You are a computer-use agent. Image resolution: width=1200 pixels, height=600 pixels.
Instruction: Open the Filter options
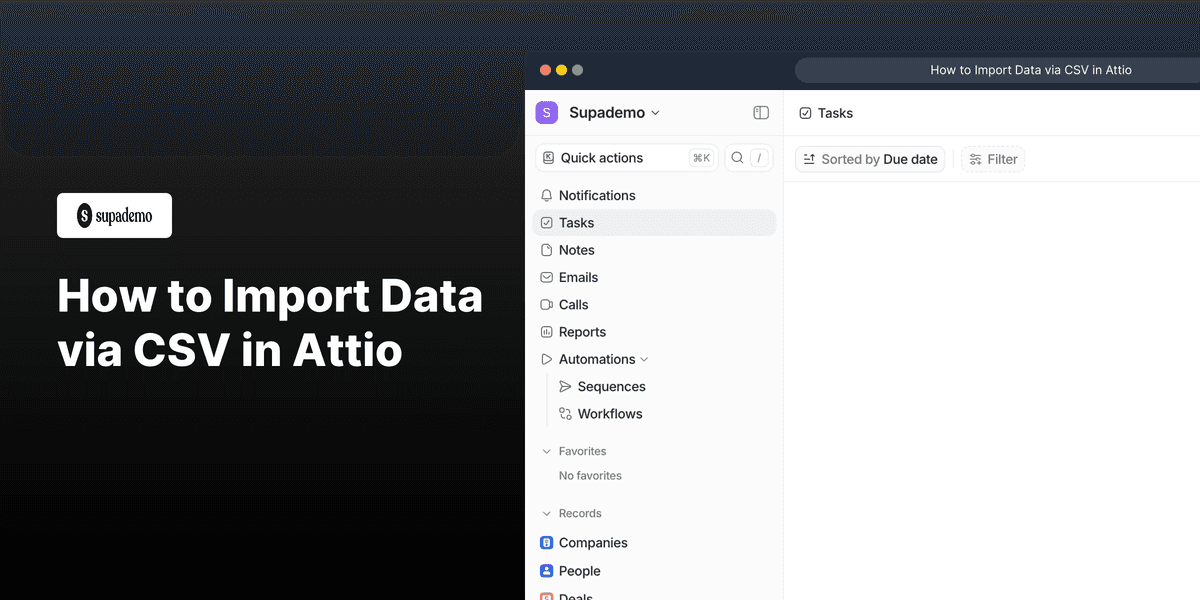[992, 158]
